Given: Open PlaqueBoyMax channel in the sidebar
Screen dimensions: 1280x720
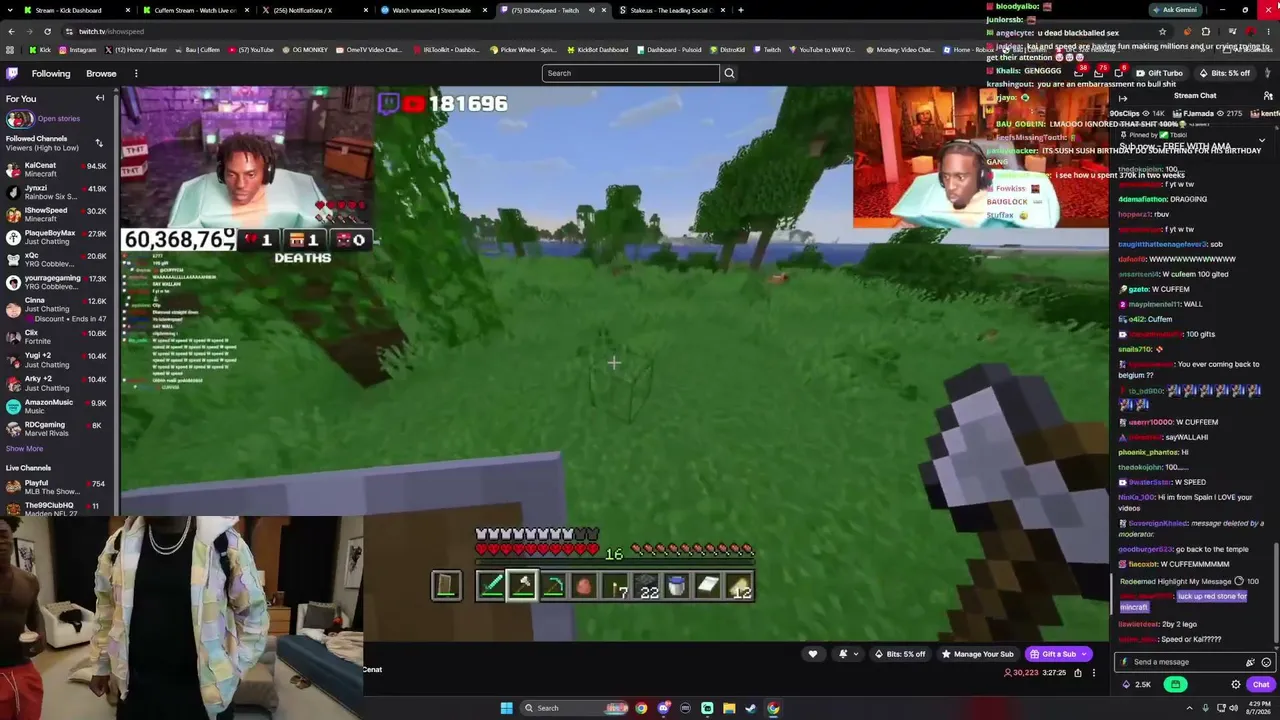Looking at the screenshot, I should tap(59, 237).
